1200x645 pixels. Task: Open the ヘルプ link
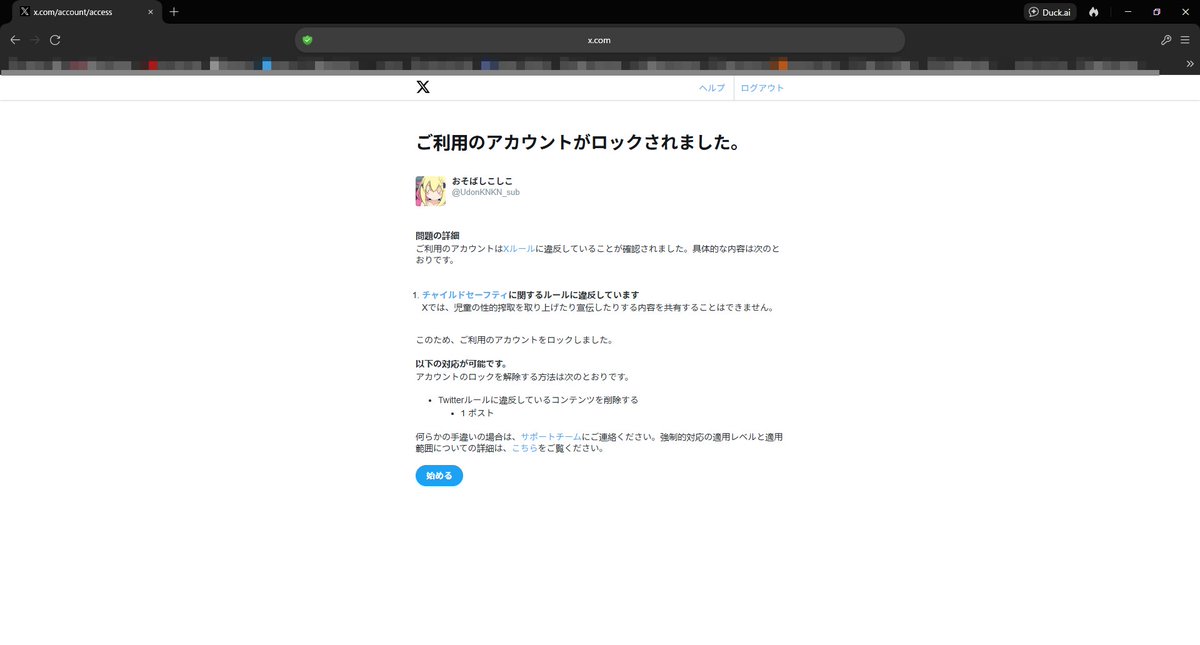(x=712, y=88)
